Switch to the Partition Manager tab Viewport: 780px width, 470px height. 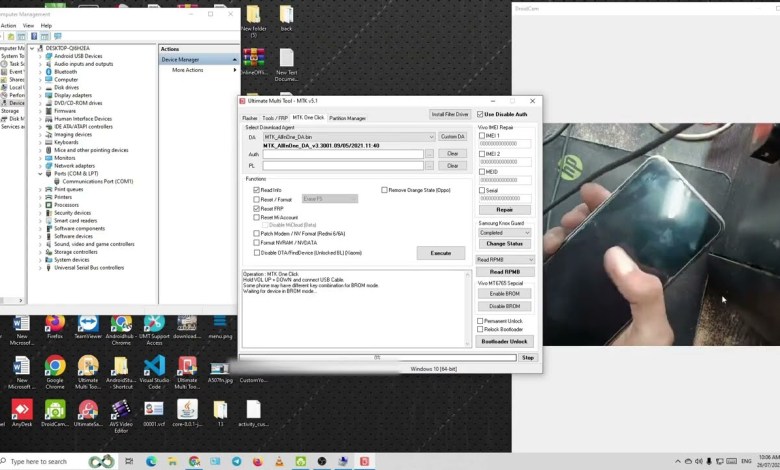coord(347,118)
